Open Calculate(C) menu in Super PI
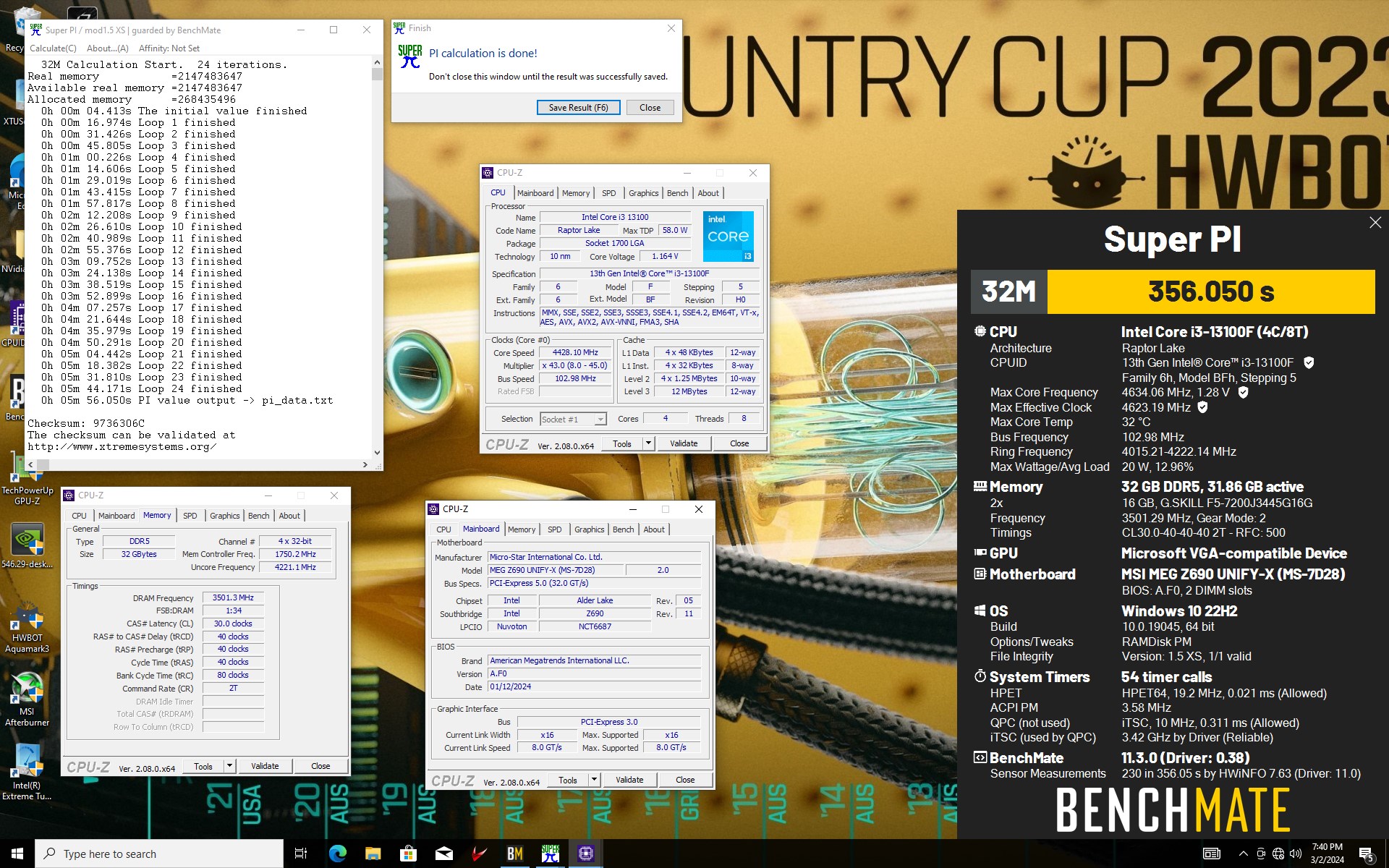Viewport: 1389px width, 868px height. pos(53,48)
